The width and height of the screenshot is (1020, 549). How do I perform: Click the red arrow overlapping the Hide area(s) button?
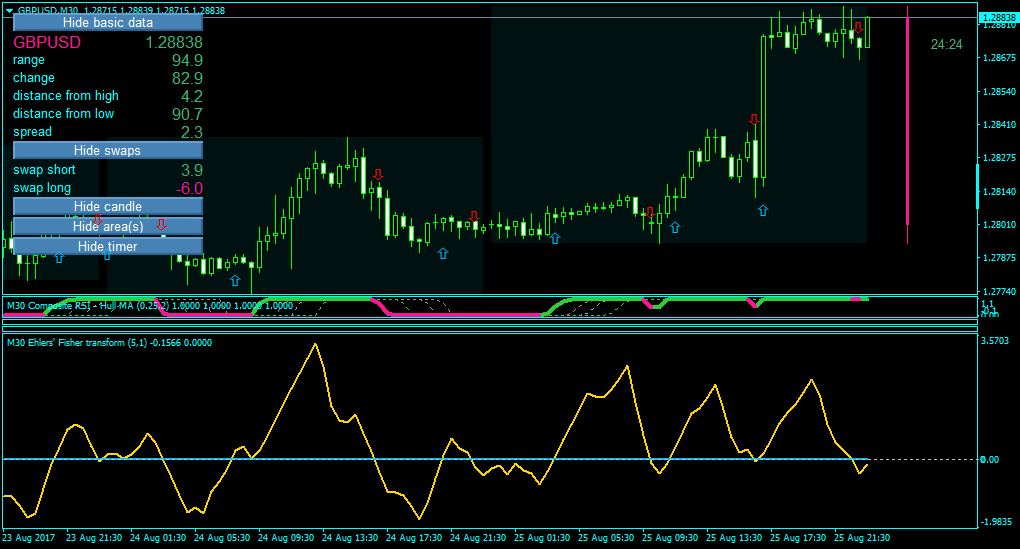161,224
